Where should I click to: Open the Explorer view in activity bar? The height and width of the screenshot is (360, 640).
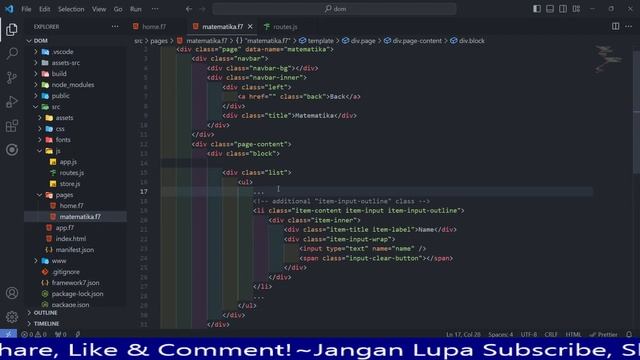[12, 29]
